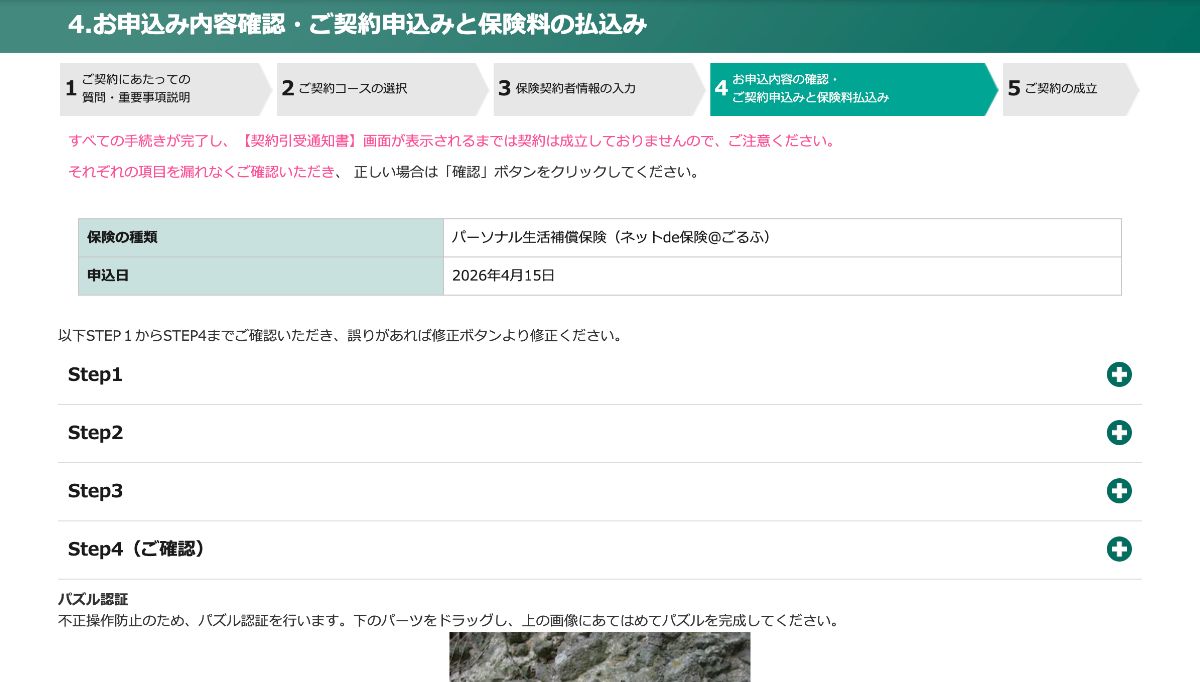Click the パーソナル生活補償保険 value cell
This screenshot has height=682, width=1200.
(611, 238)
